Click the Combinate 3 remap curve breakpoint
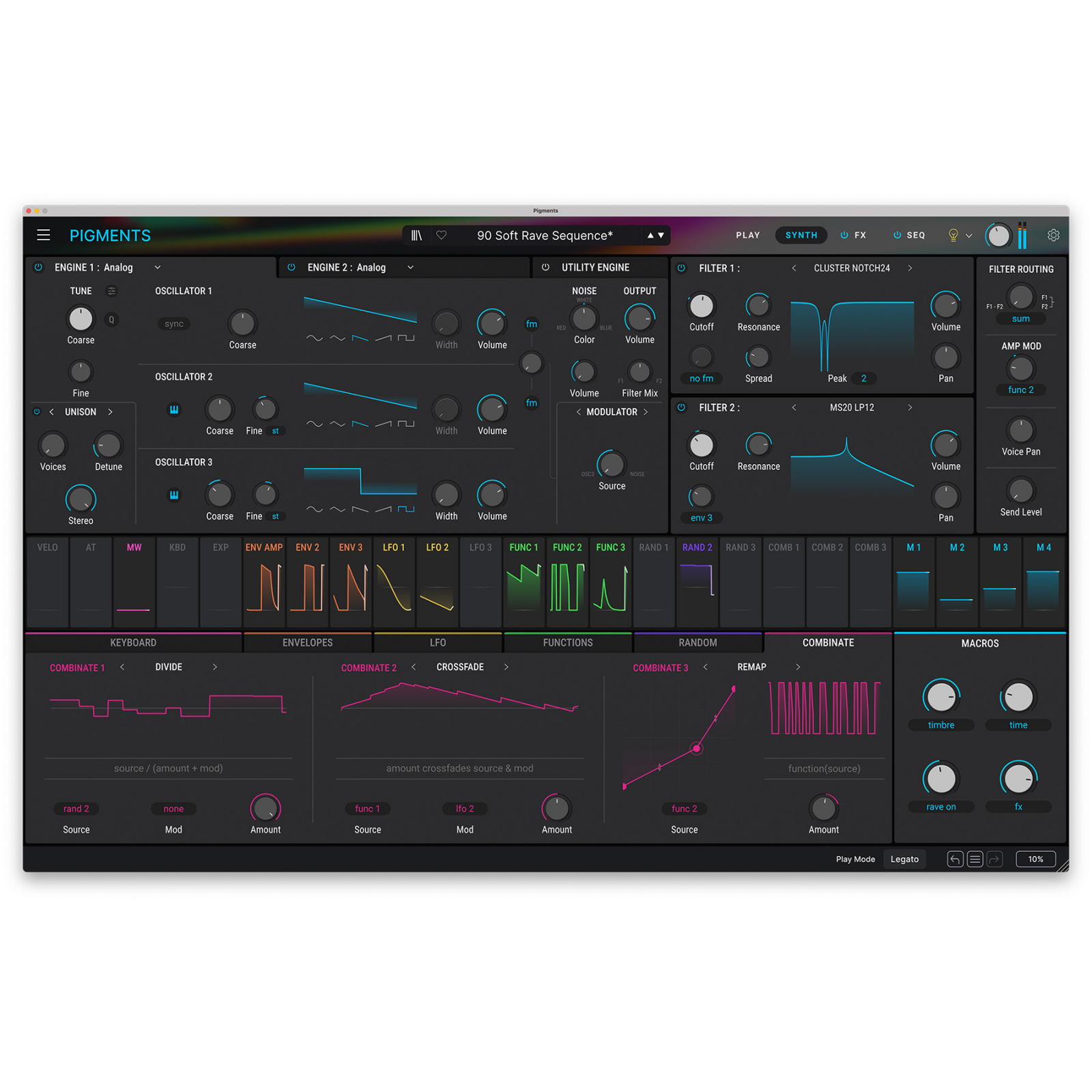Image resolution: width=1092 pixels, height=1092 pixels. coord(696,749)
